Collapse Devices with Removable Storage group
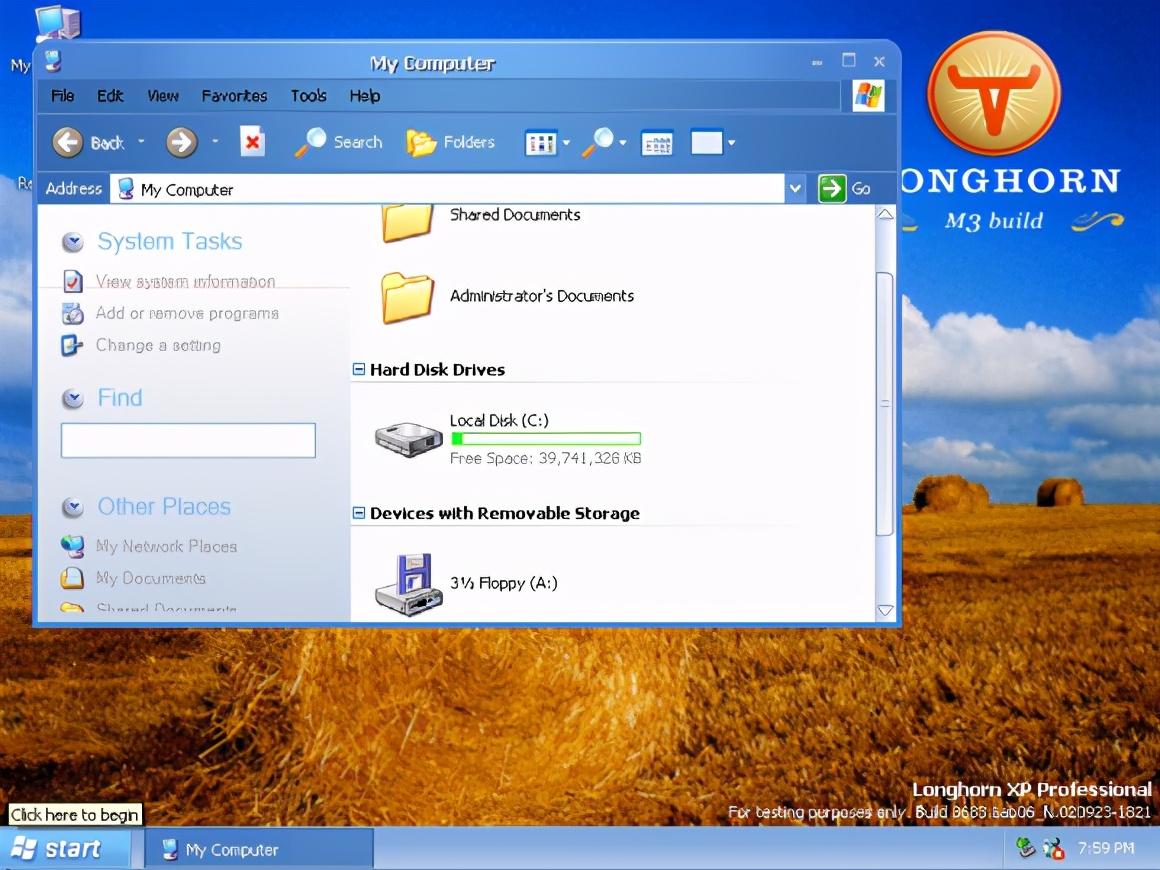The image size is (1160, 870). pos(359,513)
